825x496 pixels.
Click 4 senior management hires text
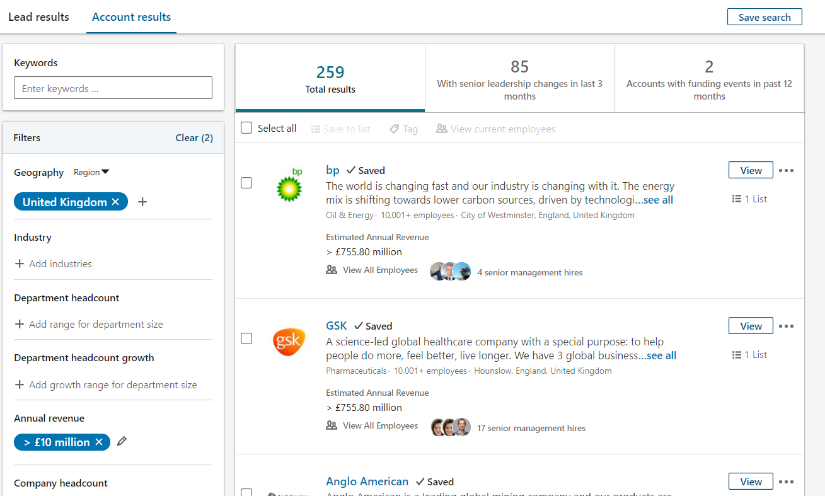click(x=530, y=272)
